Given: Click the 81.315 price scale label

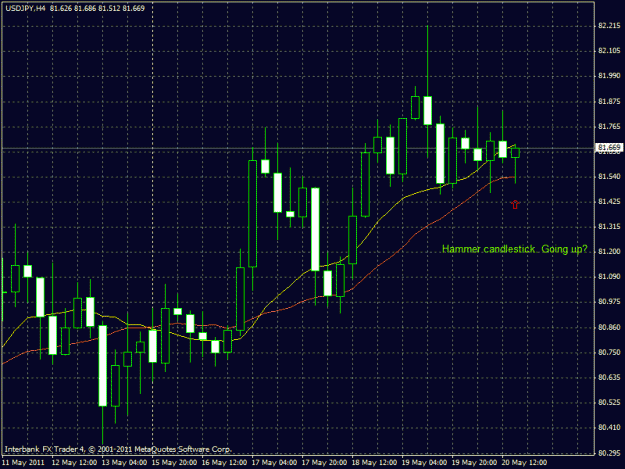Looking at the screenshot, I should point(609,227).
